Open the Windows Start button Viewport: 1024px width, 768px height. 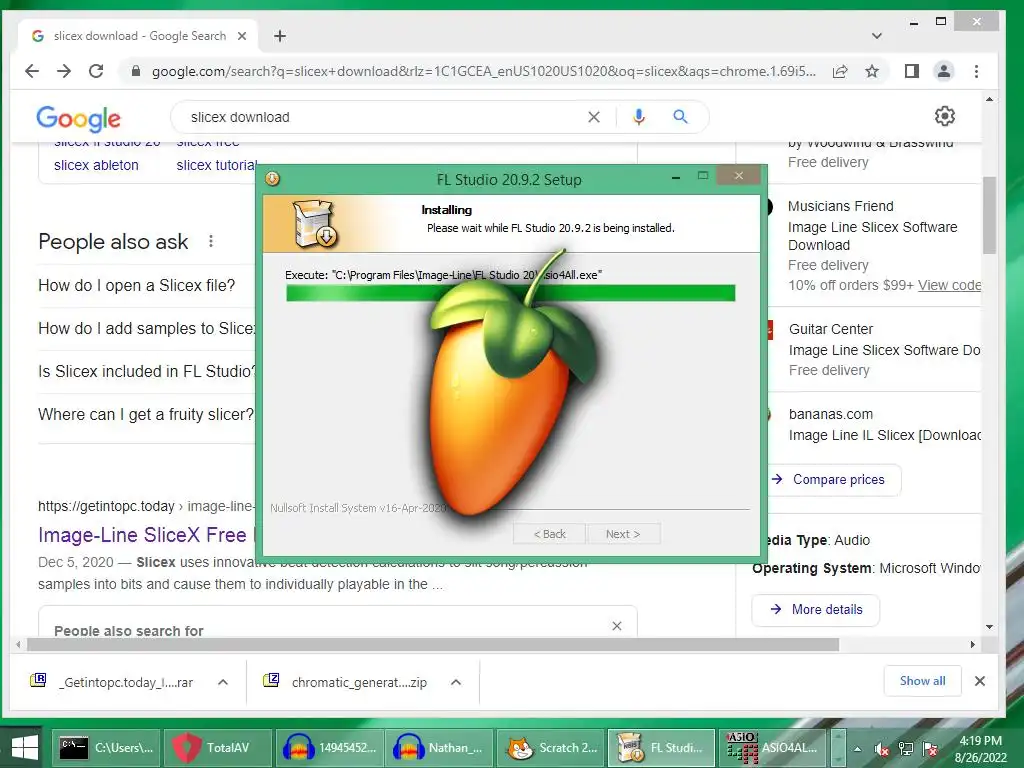(x=25, y=748)
